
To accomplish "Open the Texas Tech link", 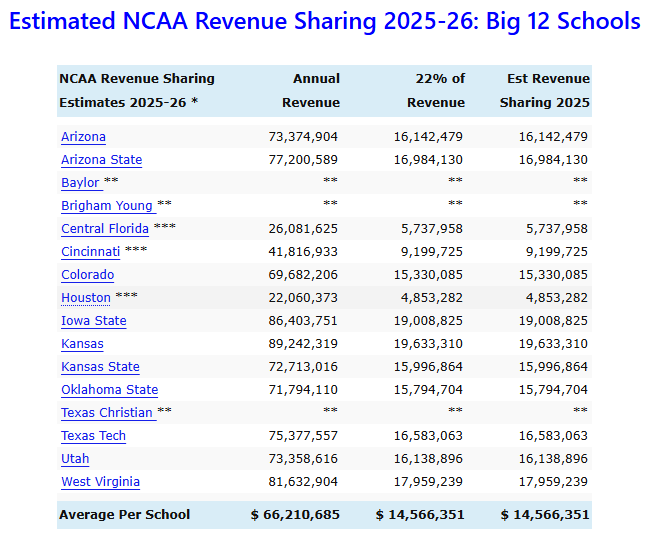I will click(x=94, y=436).
